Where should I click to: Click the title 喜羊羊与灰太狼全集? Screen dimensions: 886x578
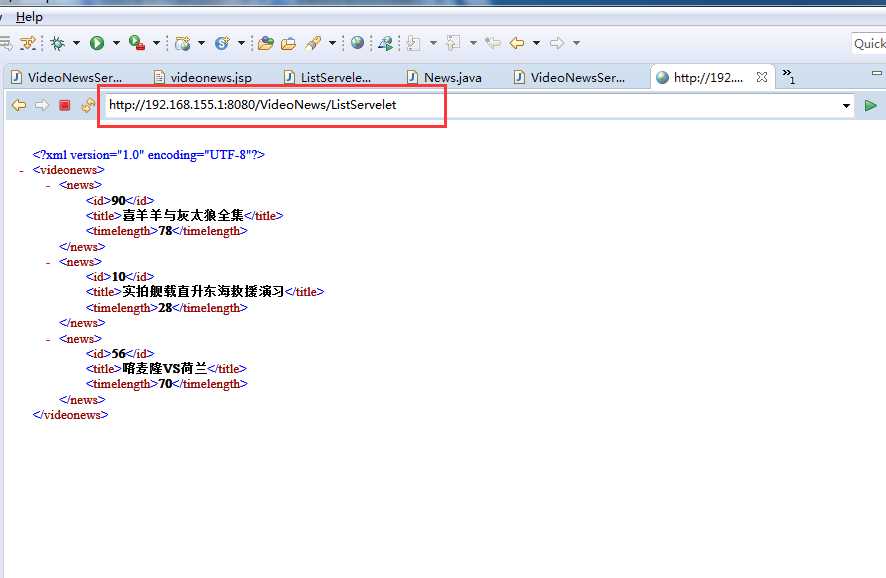pos(184,216)
